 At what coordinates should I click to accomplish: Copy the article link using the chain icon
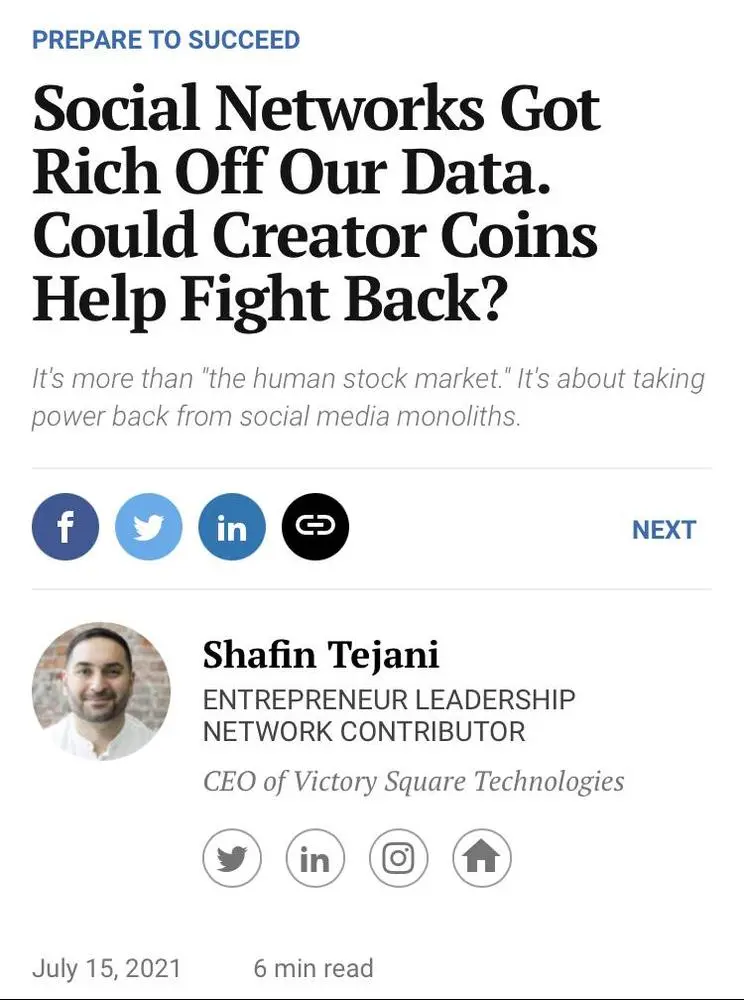315,525
